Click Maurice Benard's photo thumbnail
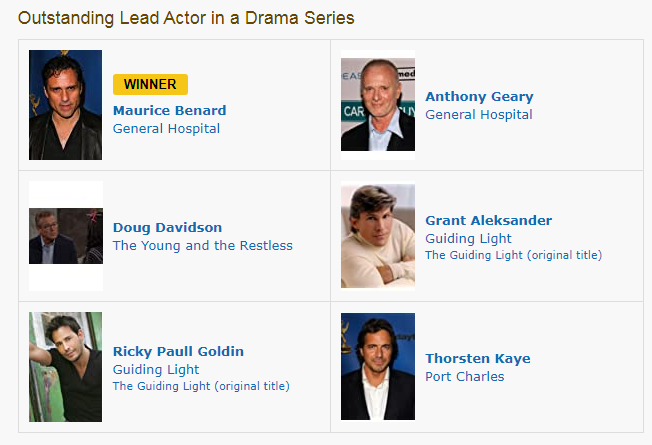This screenshot has height=445, width=652. (x=65, y=105)
